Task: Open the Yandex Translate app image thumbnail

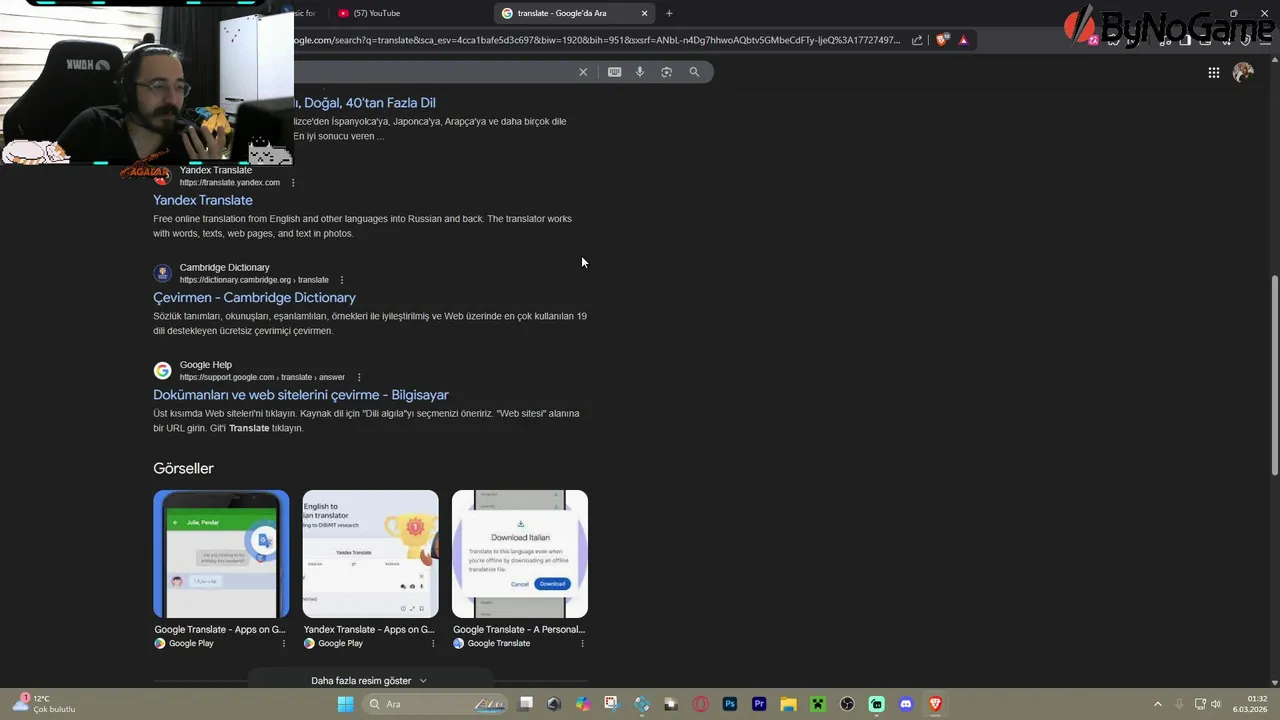Action: click(x=370, y=554)
